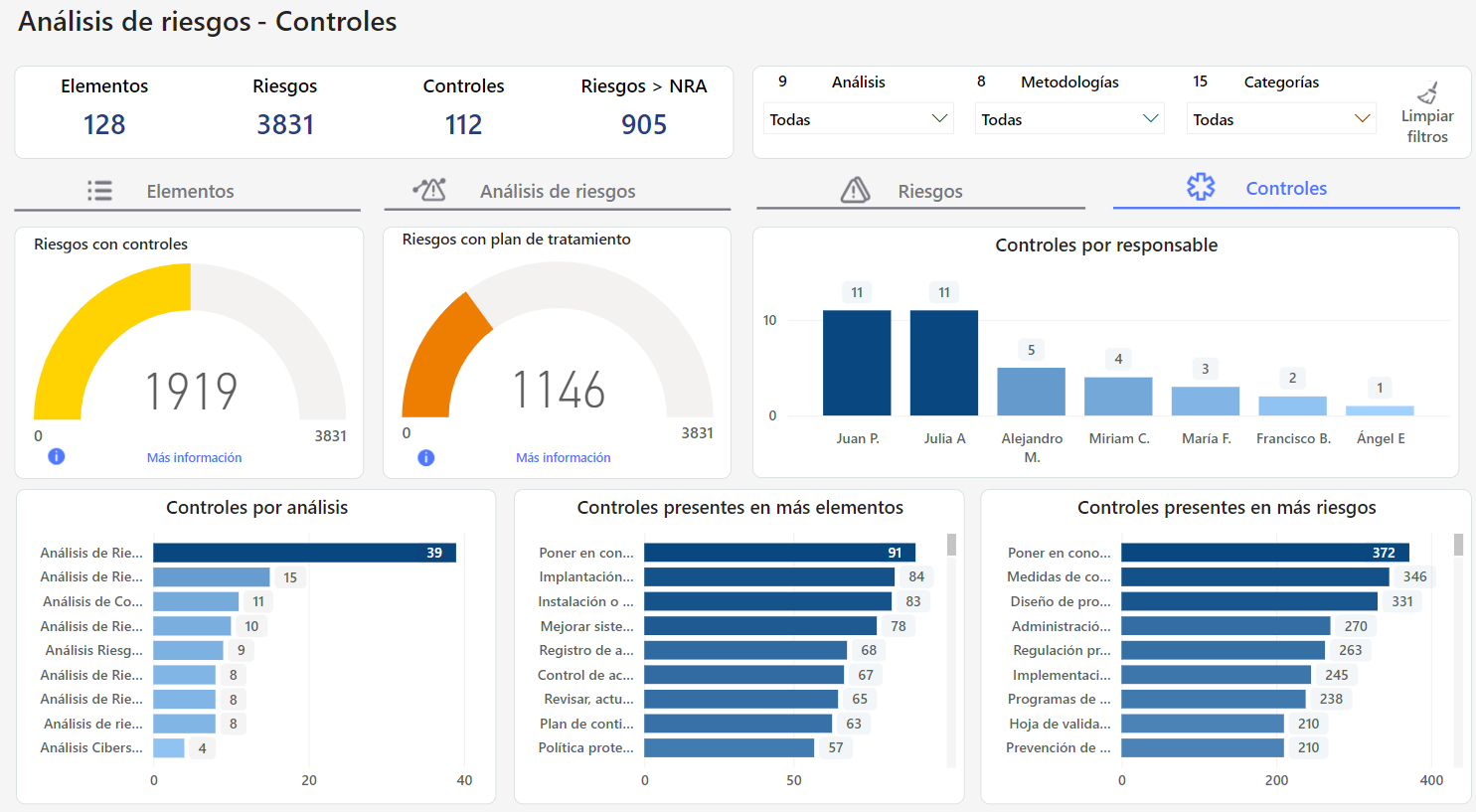Select the Juan P. bar in responsable chart
The width and height of the screenshot is (1476, 812).
pyautogui.click(x=857, y=363)
